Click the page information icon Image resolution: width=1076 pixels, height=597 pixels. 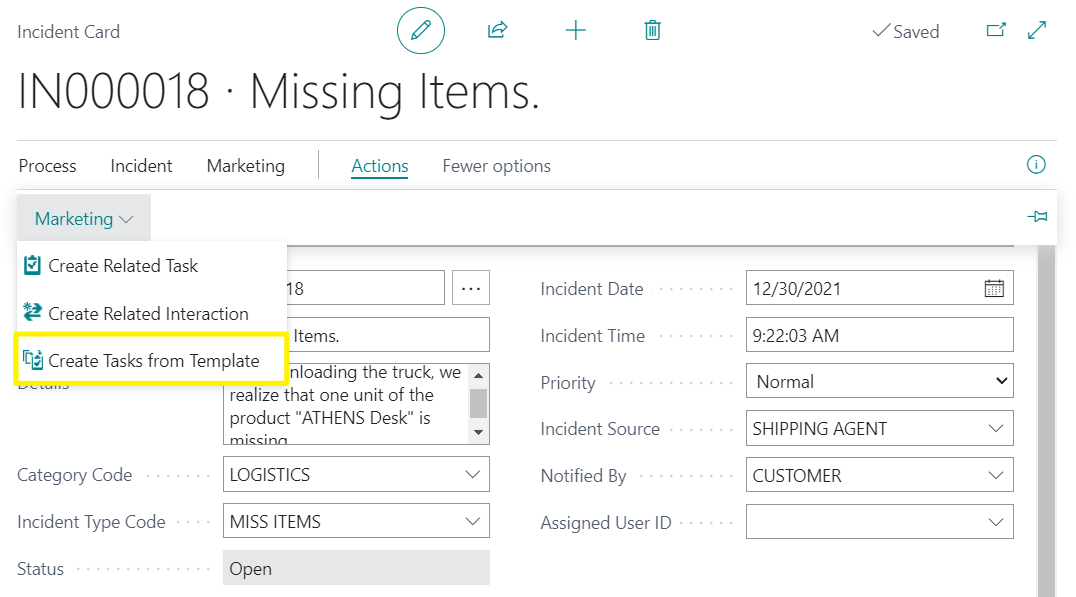(x=1036, y=165)
